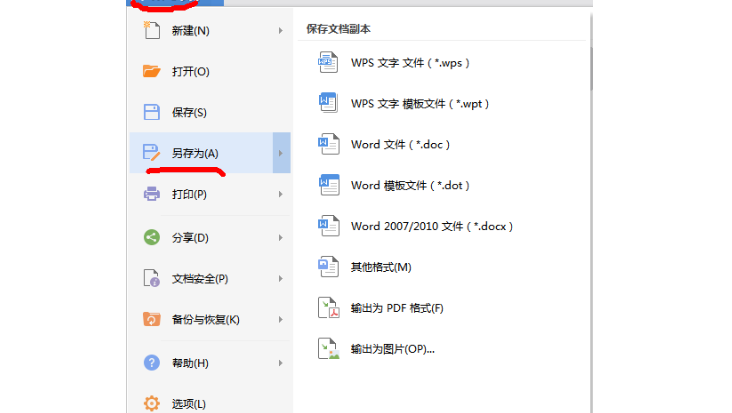The height and width of the screenshot is (413, 732).
Task: Click the New document icon
Action: [151, 30]
